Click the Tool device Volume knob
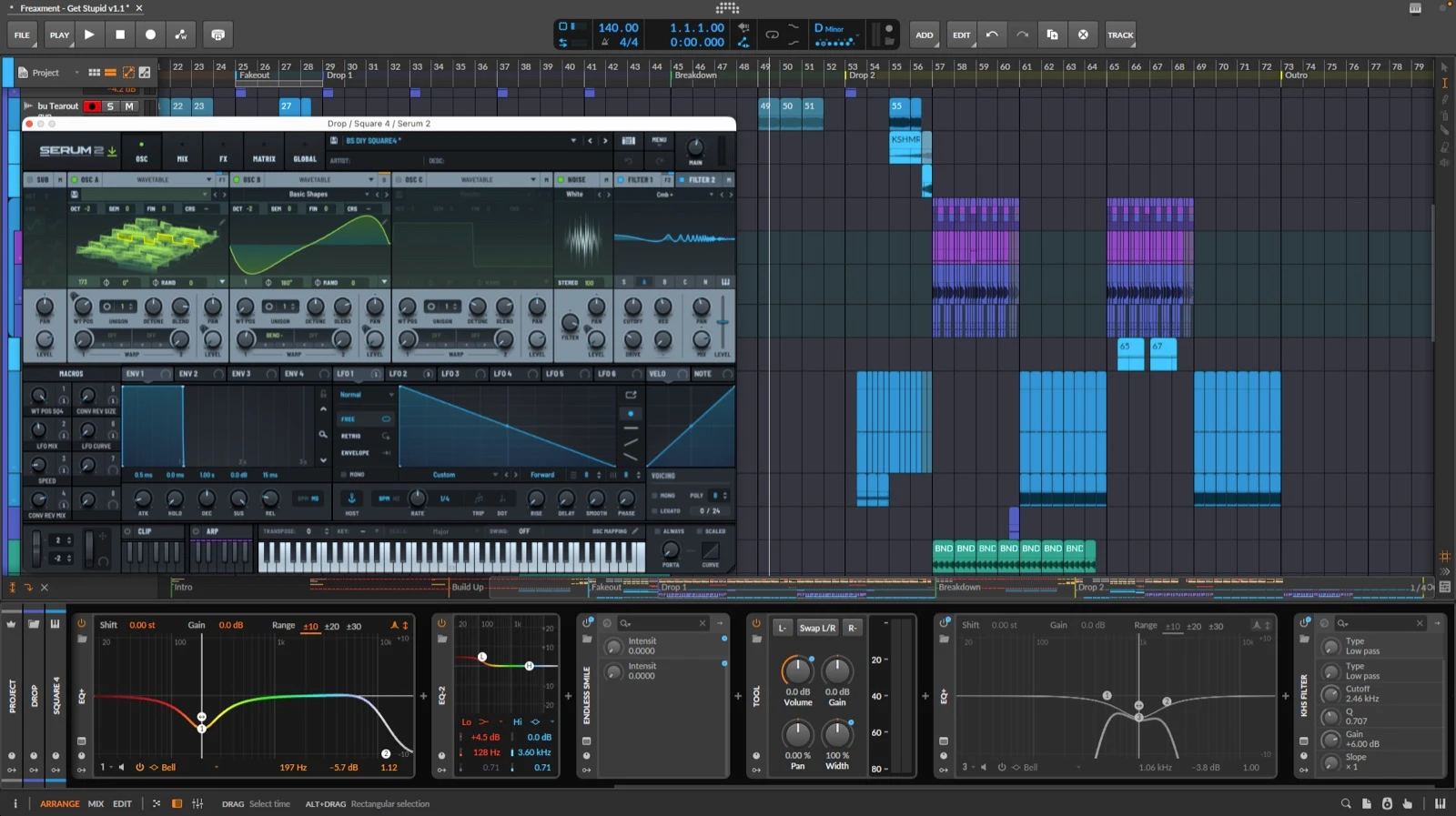This screenshot has width=1456, height=816. coord(797,671)
